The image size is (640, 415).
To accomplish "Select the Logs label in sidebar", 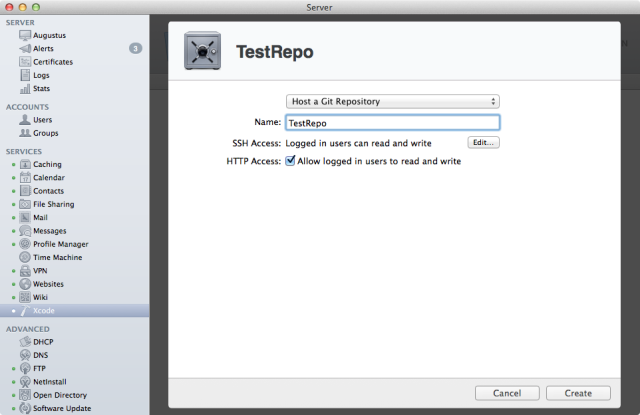I will (41, 75).
